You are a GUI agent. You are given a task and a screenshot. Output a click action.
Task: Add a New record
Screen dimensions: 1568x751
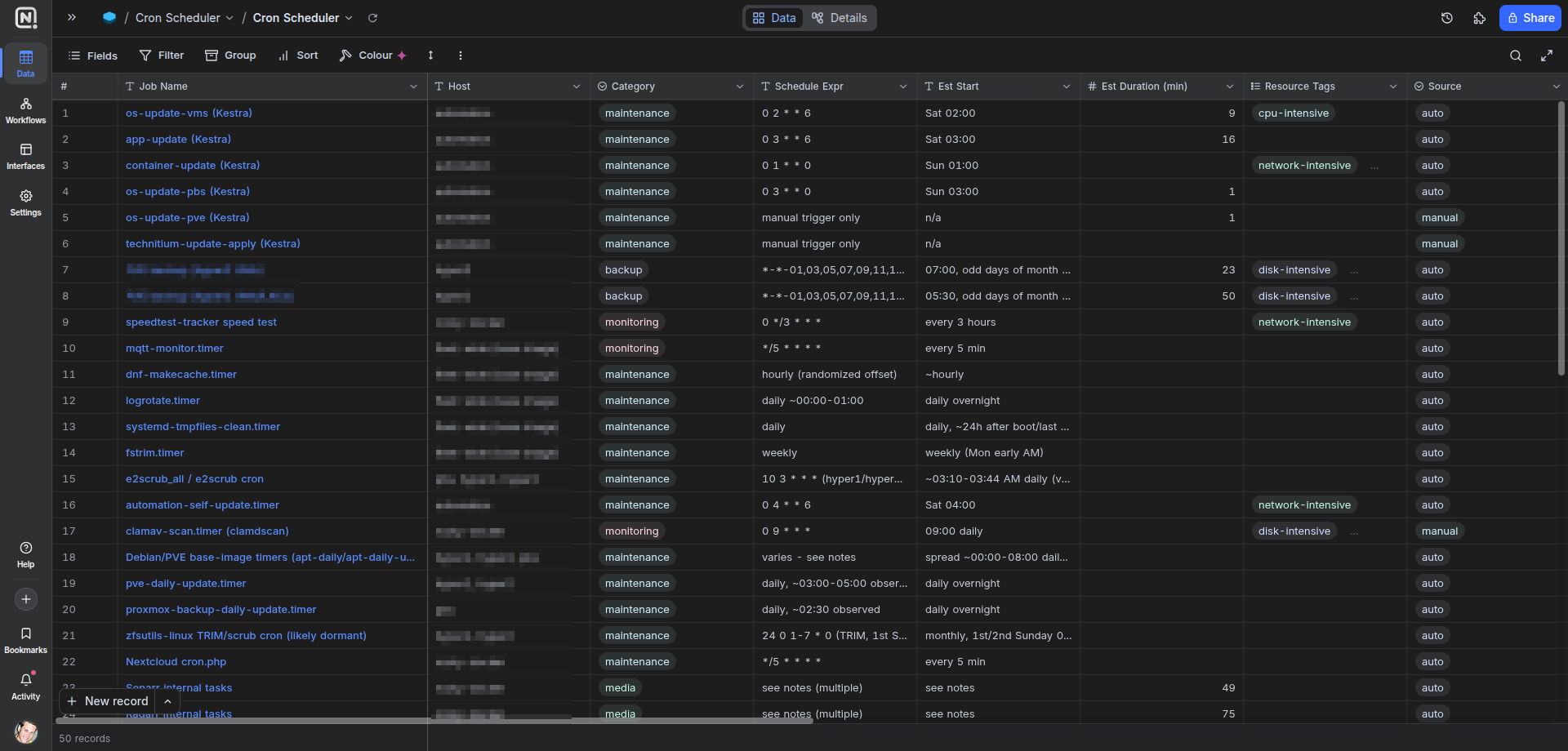[x=108, y=701]
